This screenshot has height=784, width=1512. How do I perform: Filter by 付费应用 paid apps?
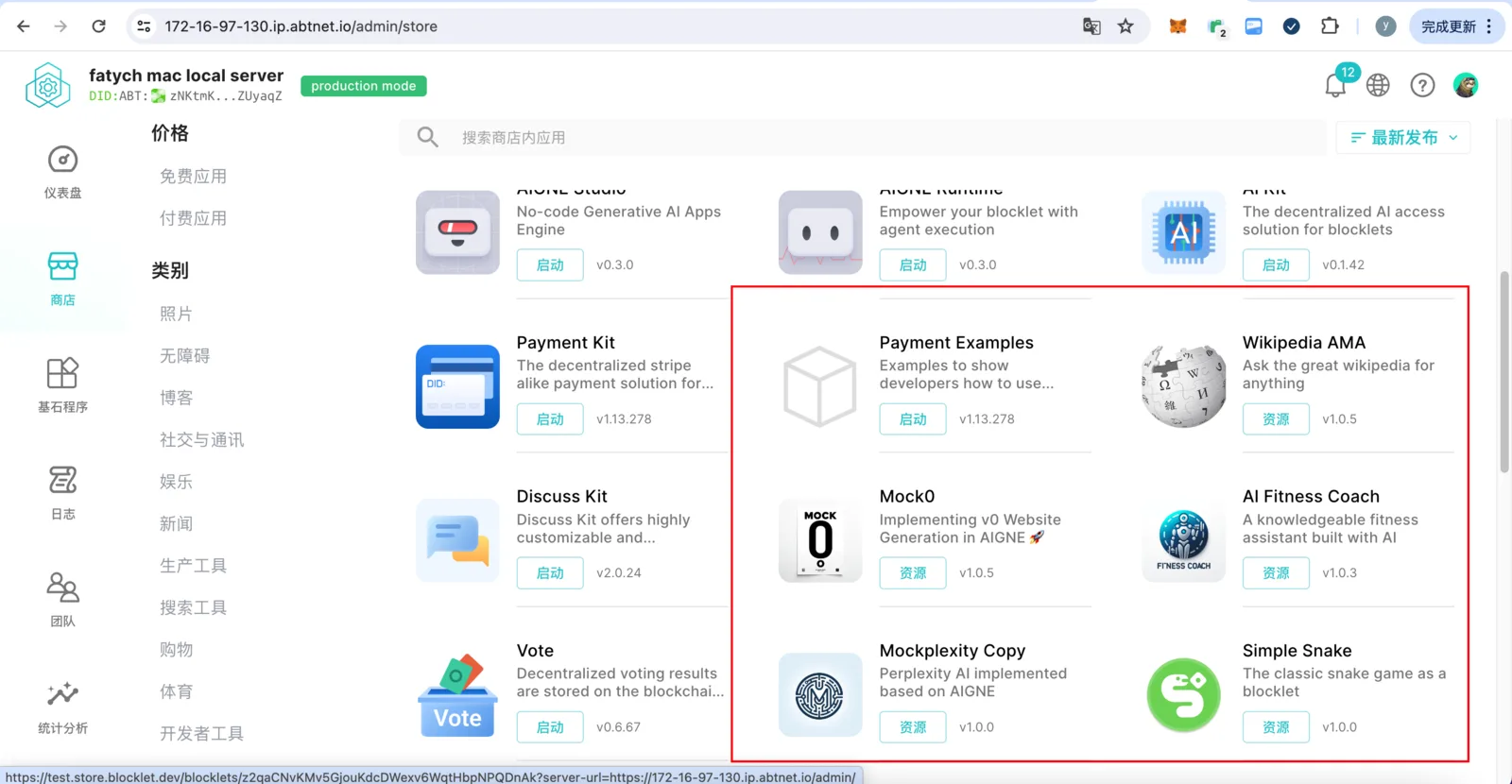point(193,218)
